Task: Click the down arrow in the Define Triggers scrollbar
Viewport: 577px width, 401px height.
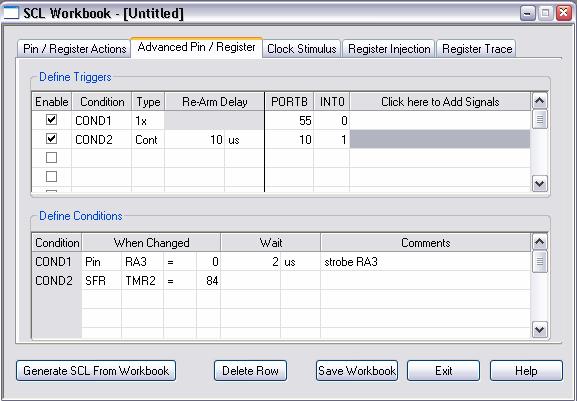Action: 539,183
